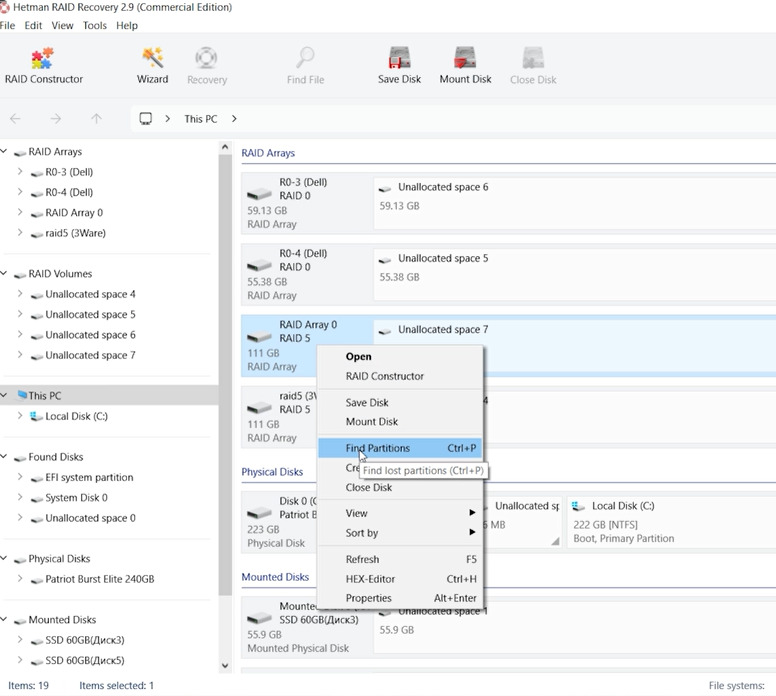Image resolution: width=776 pixels, height=696 pixels.
Task: Open the File menu
Action: coord(7,25)
